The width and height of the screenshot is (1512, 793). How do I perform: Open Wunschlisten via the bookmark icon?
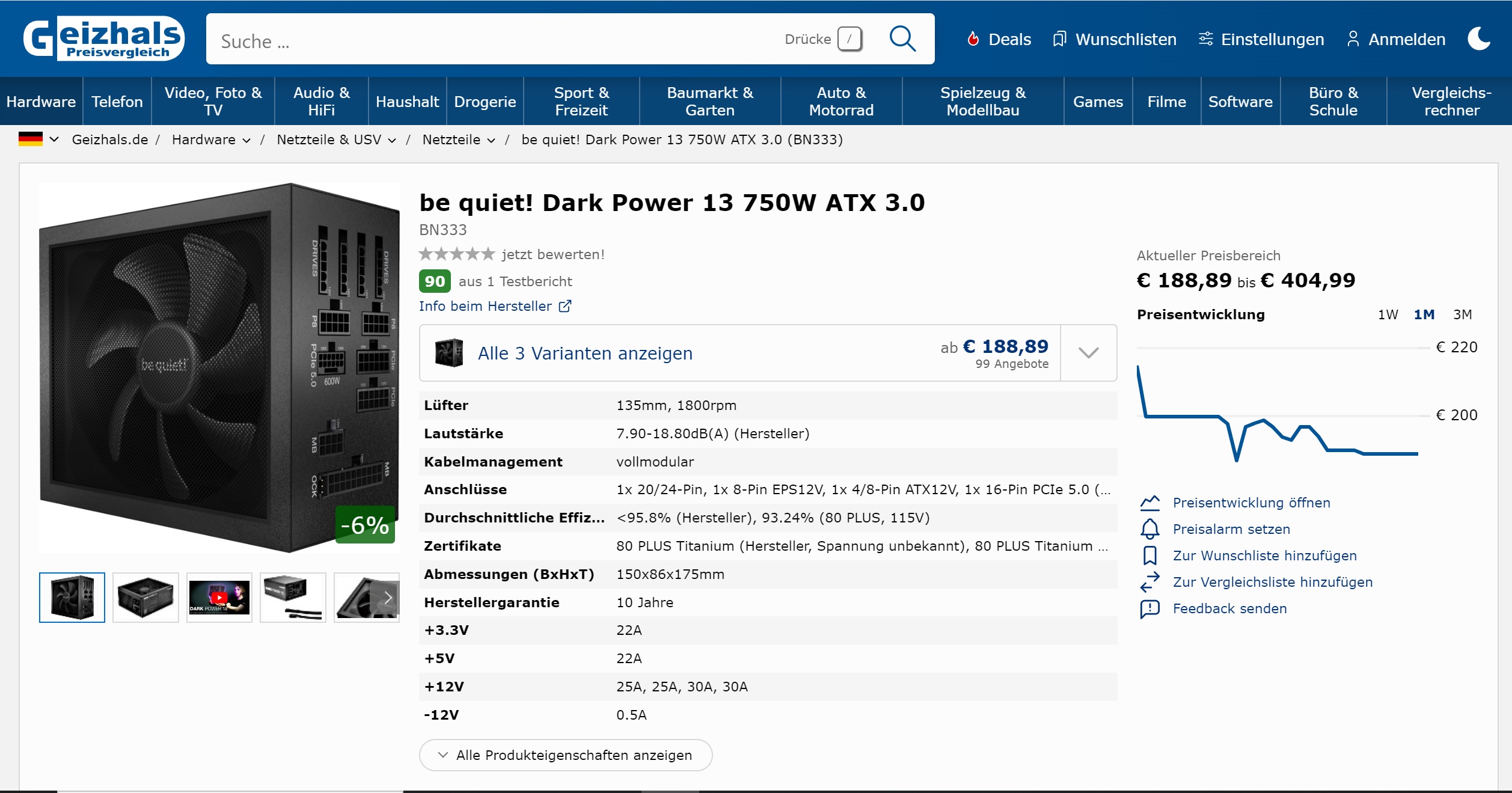tap(1059, 39)
